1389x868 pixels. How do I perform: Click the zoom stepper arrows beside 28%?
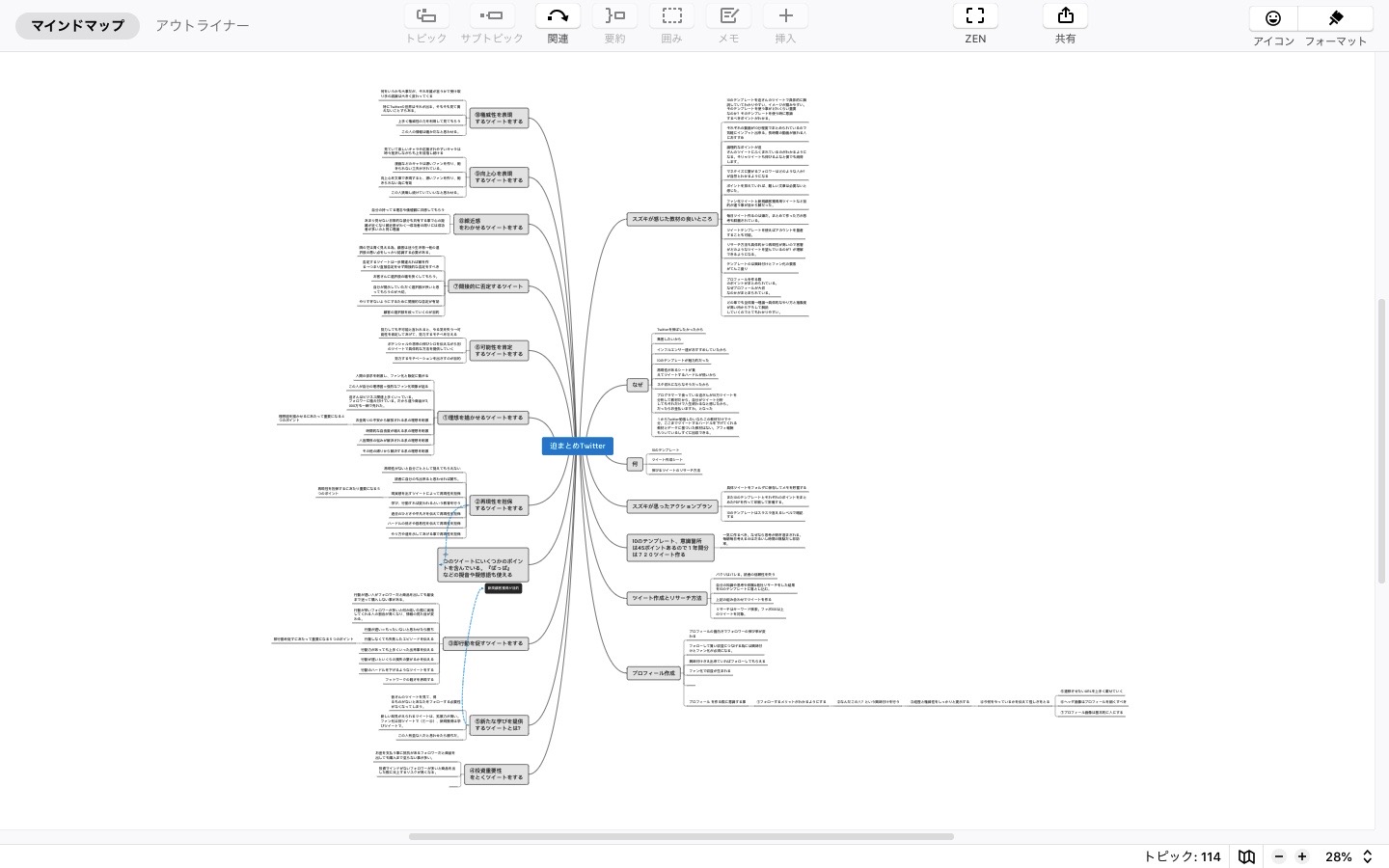(1367, 856)
